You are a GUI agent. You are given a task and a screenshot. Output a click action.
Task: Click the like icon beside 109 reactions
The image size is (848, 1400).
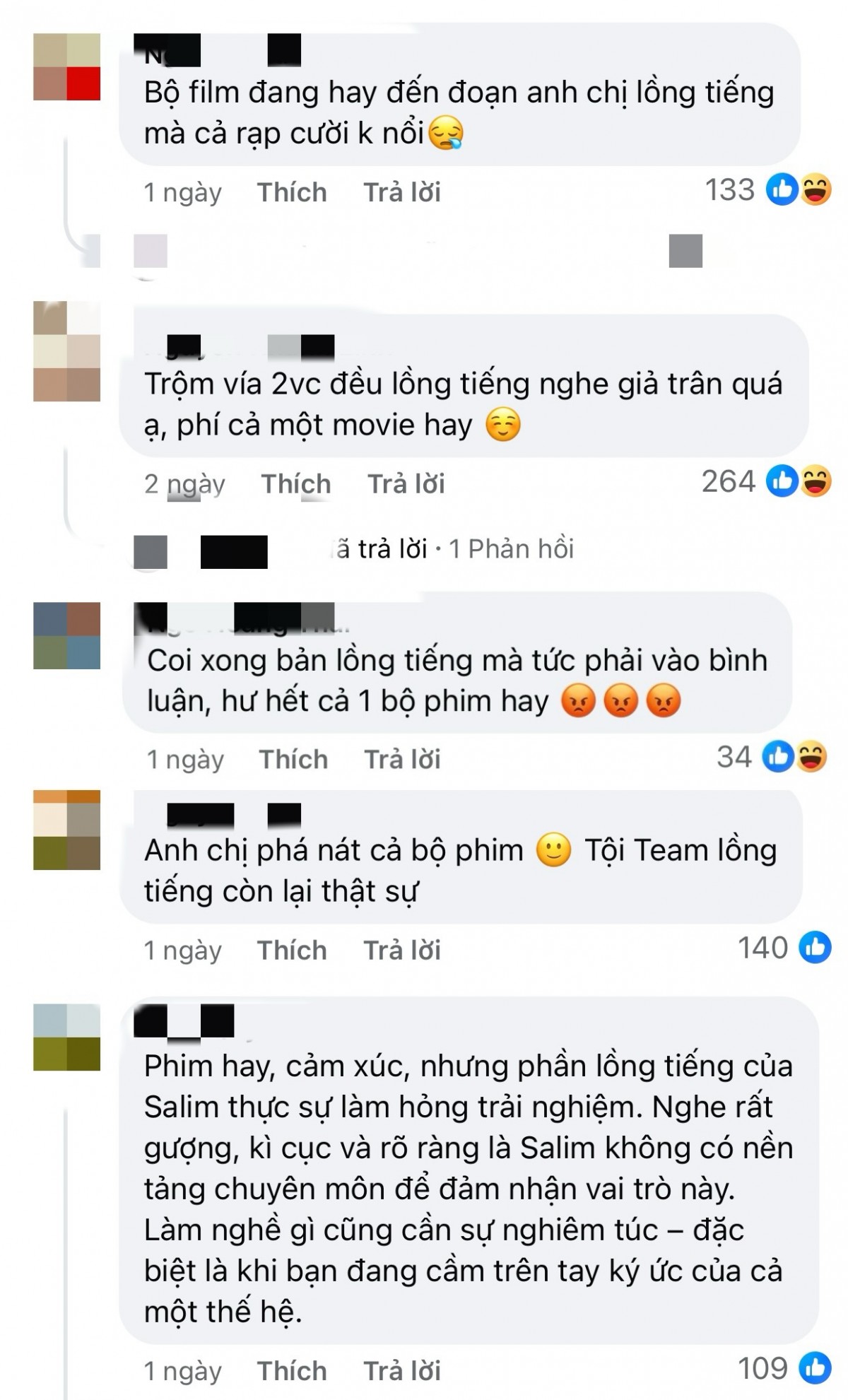coord(815,1368)
